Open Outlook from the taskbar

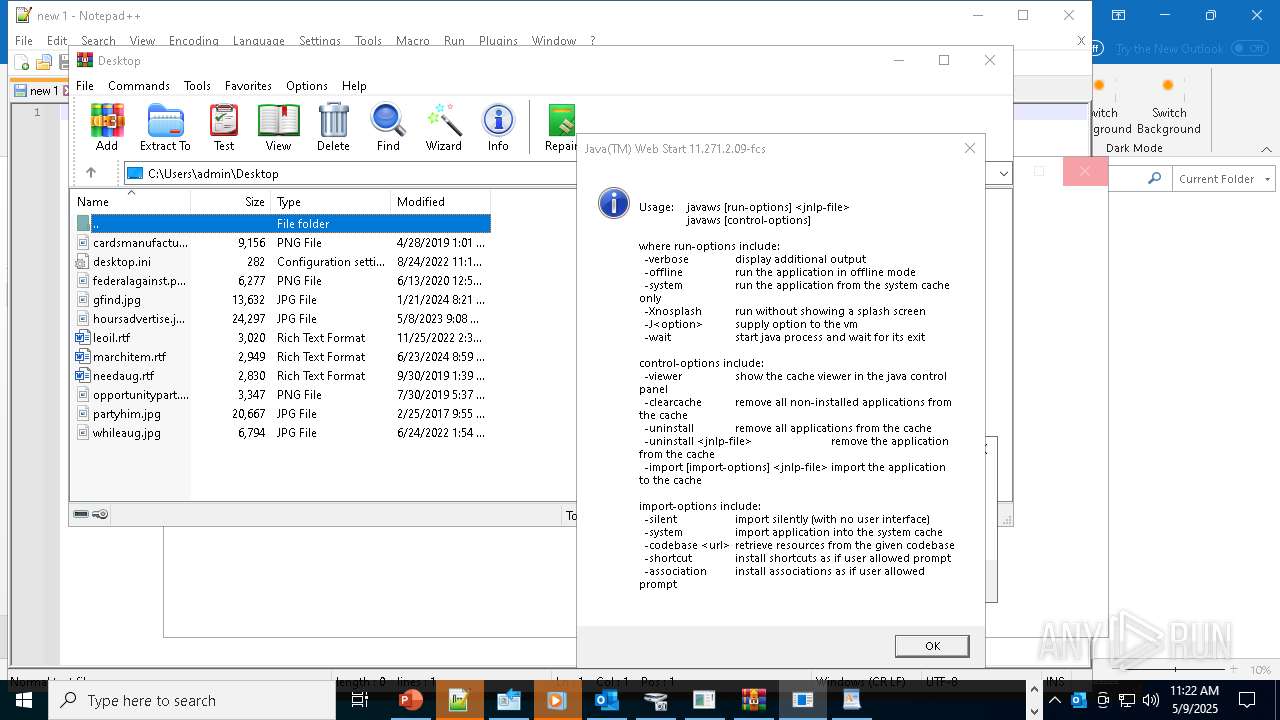pos(606,700)
